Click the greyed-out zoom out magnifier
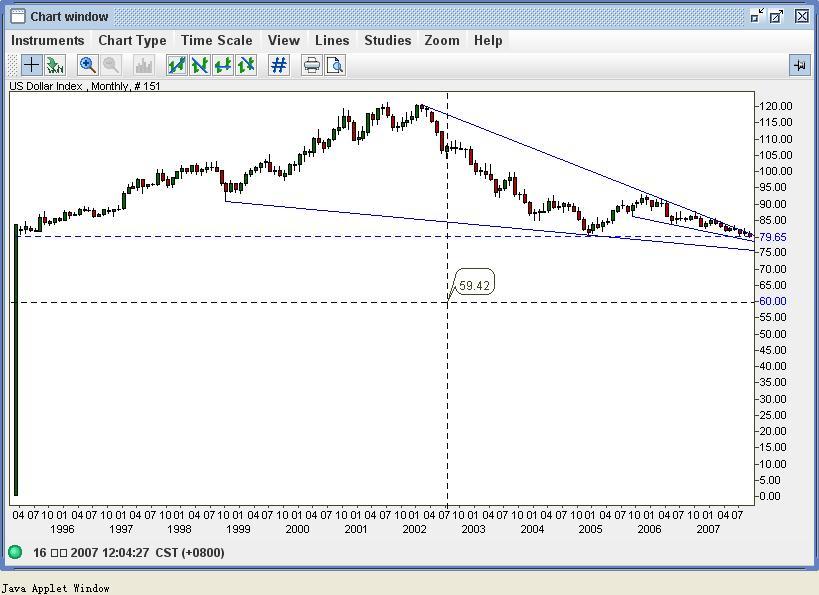This screenshot has height=595, width=819. point(110,65)
